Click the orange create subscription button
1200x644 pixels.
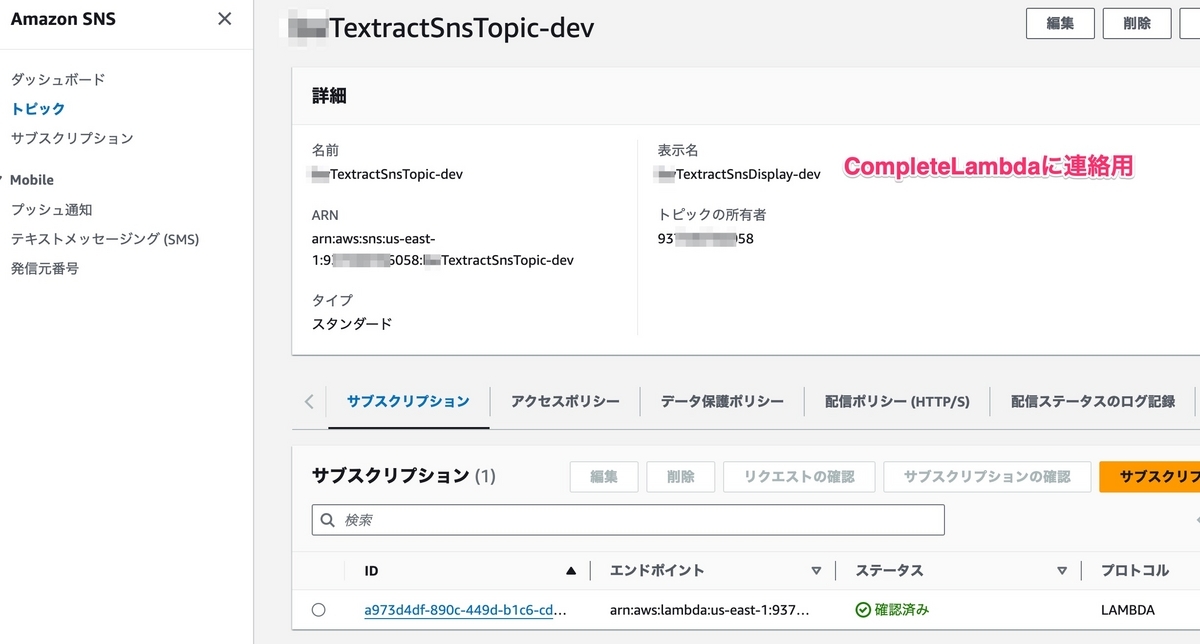pos(1149,477)
